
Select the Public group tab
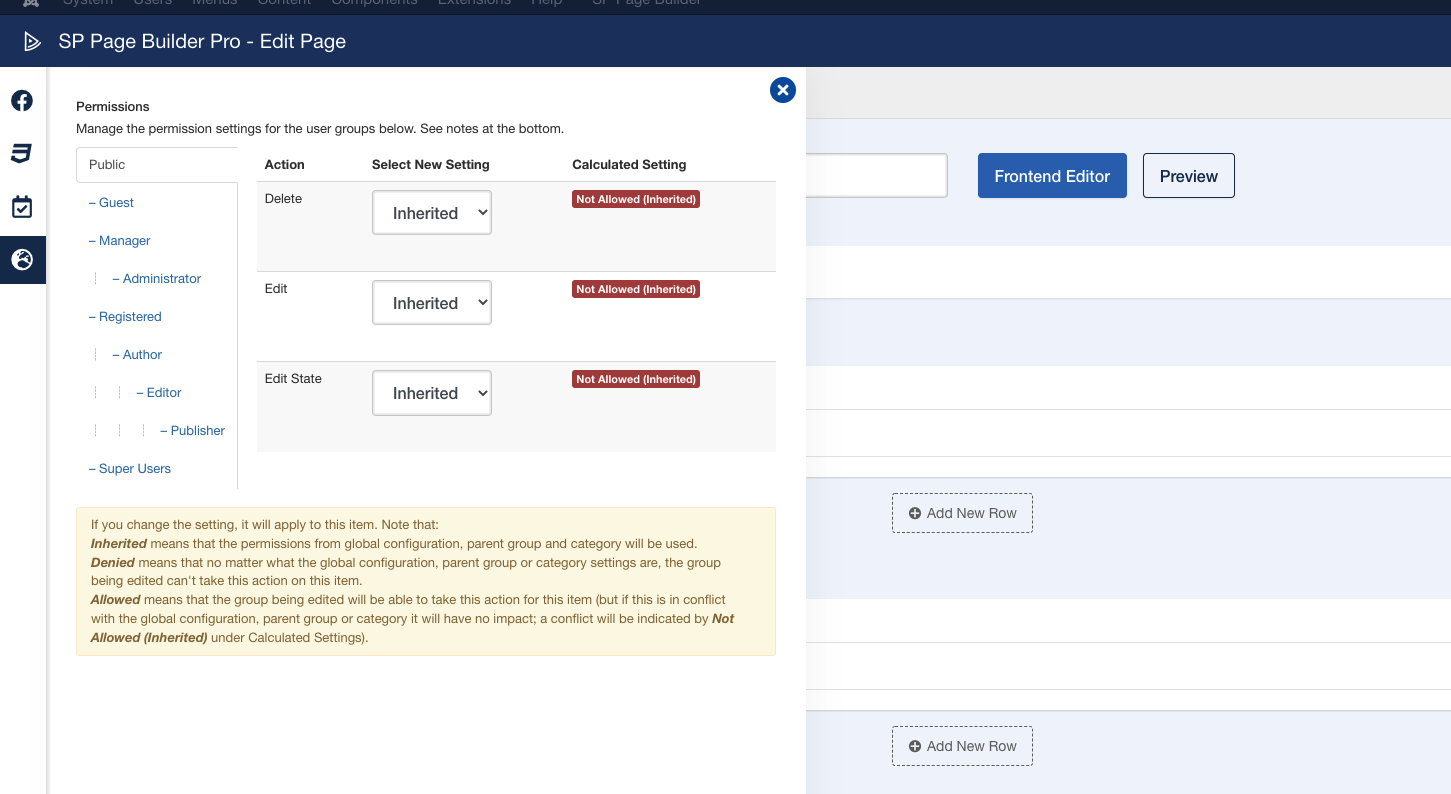[156, 165]
